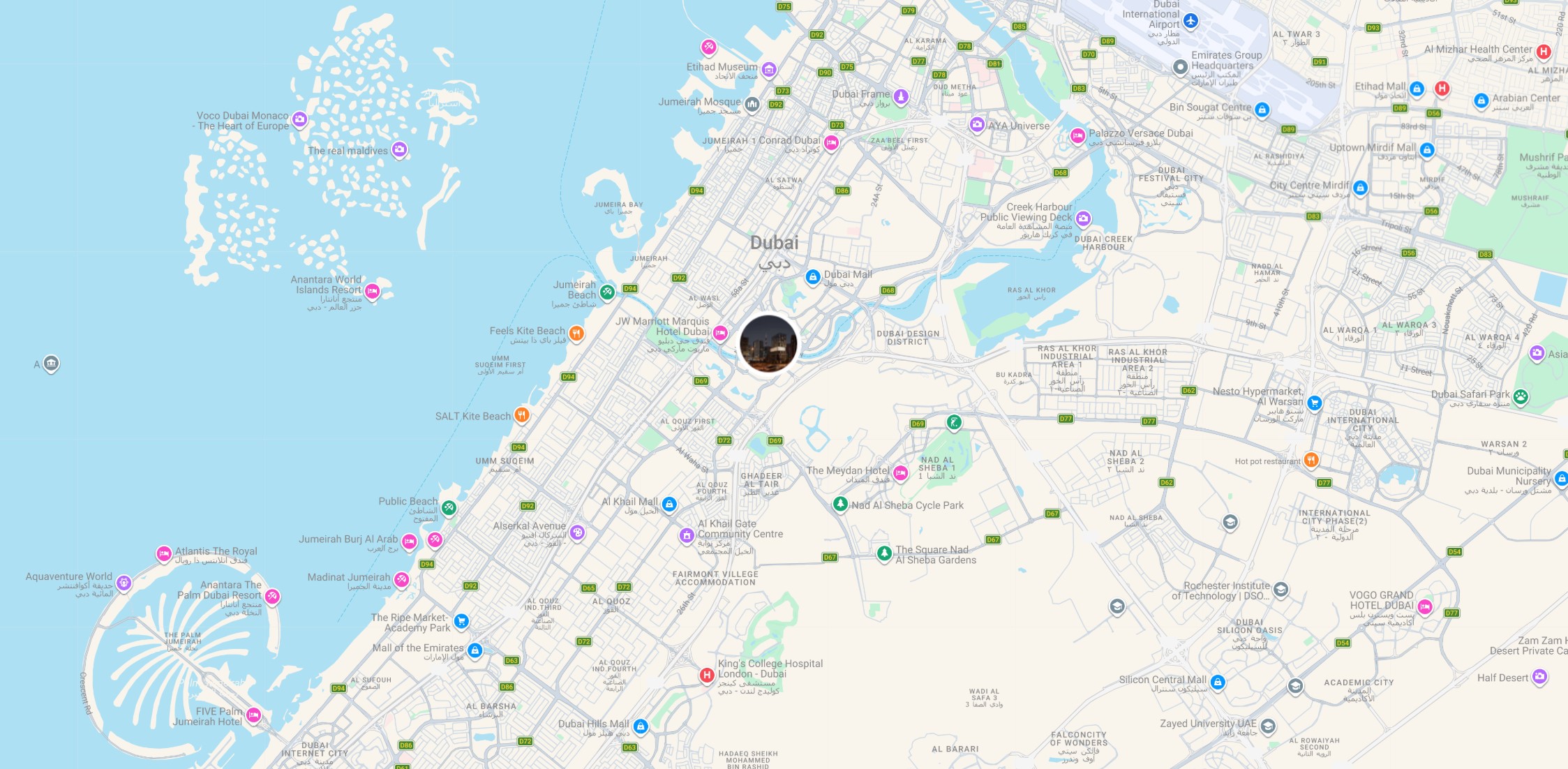This screenshot has width=1568, height=769.
Task: Open the Dubai city photo thumbnail marker
Action: (768, 343)
